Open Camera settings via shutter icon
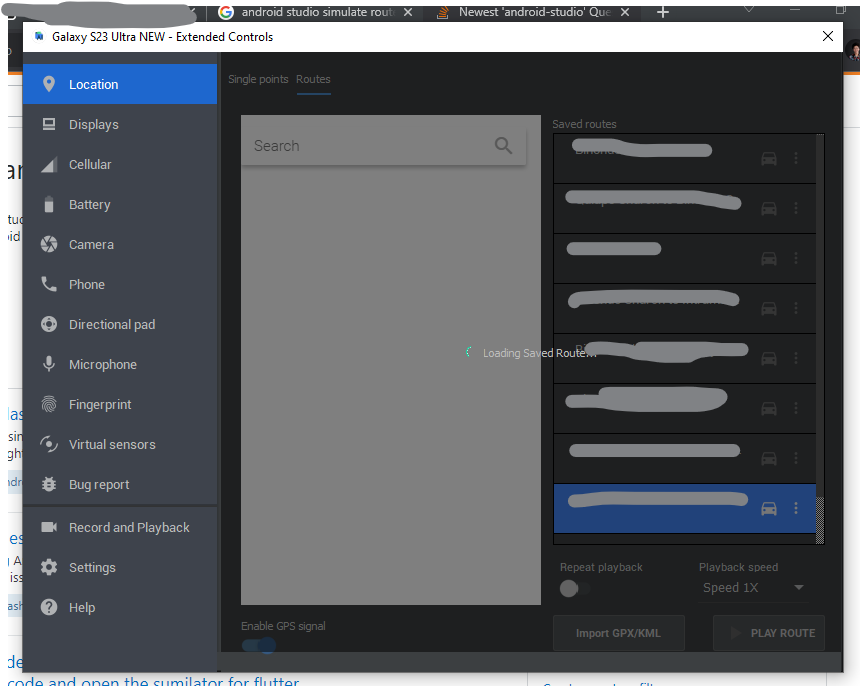The width and height of the screenshot is (860, 686). pyautogui.click(x=48, y=245)
